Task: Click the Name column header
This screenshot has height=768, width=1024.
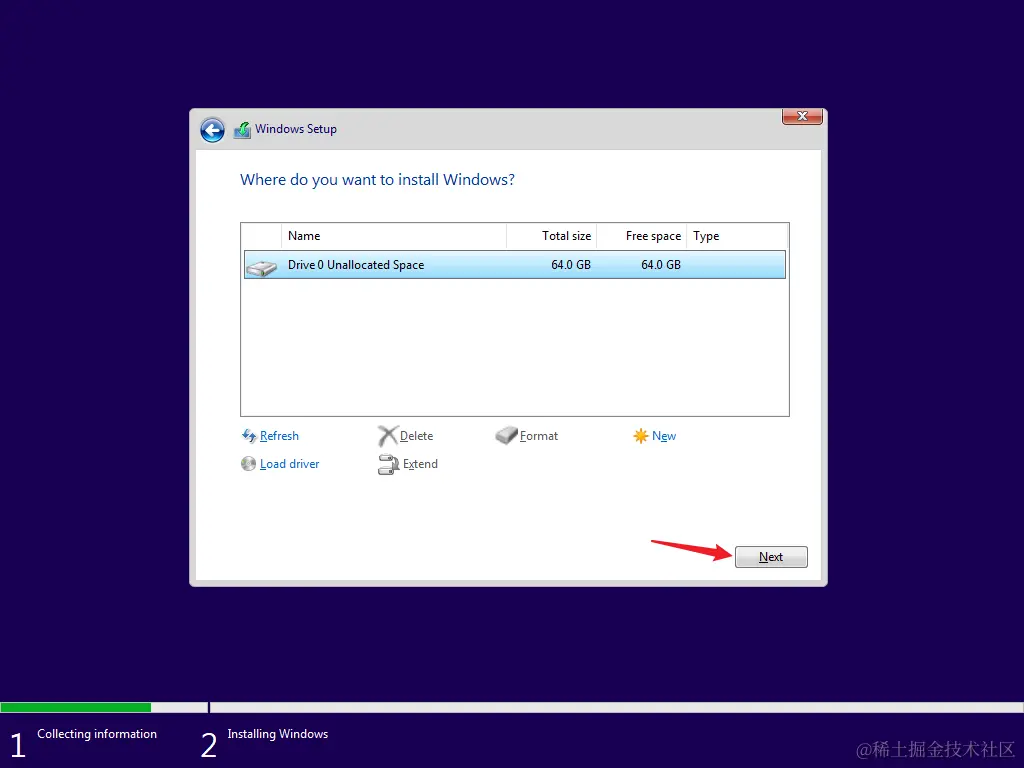Action: pyautogui.click(x=394, y=236)
